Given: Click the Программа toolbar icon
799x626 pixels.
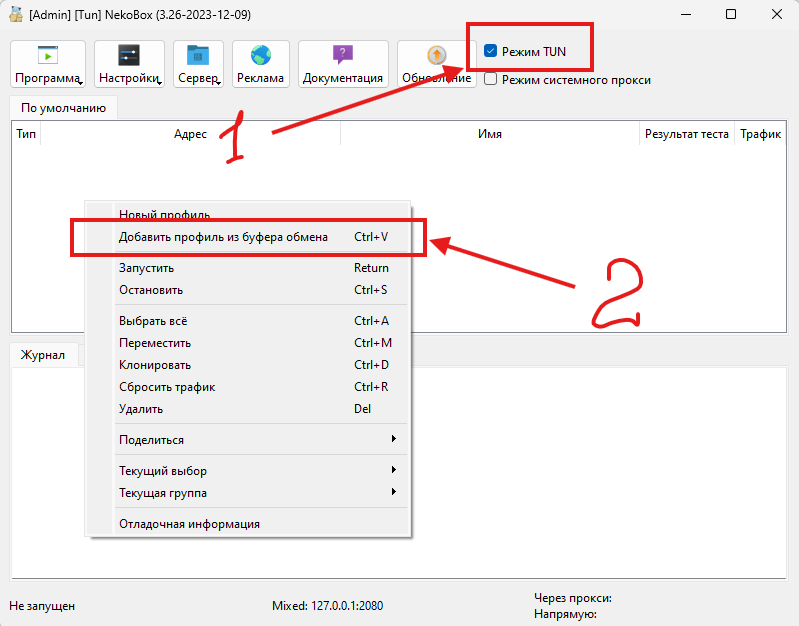Looking at the screenshot, I should point(47,57).
